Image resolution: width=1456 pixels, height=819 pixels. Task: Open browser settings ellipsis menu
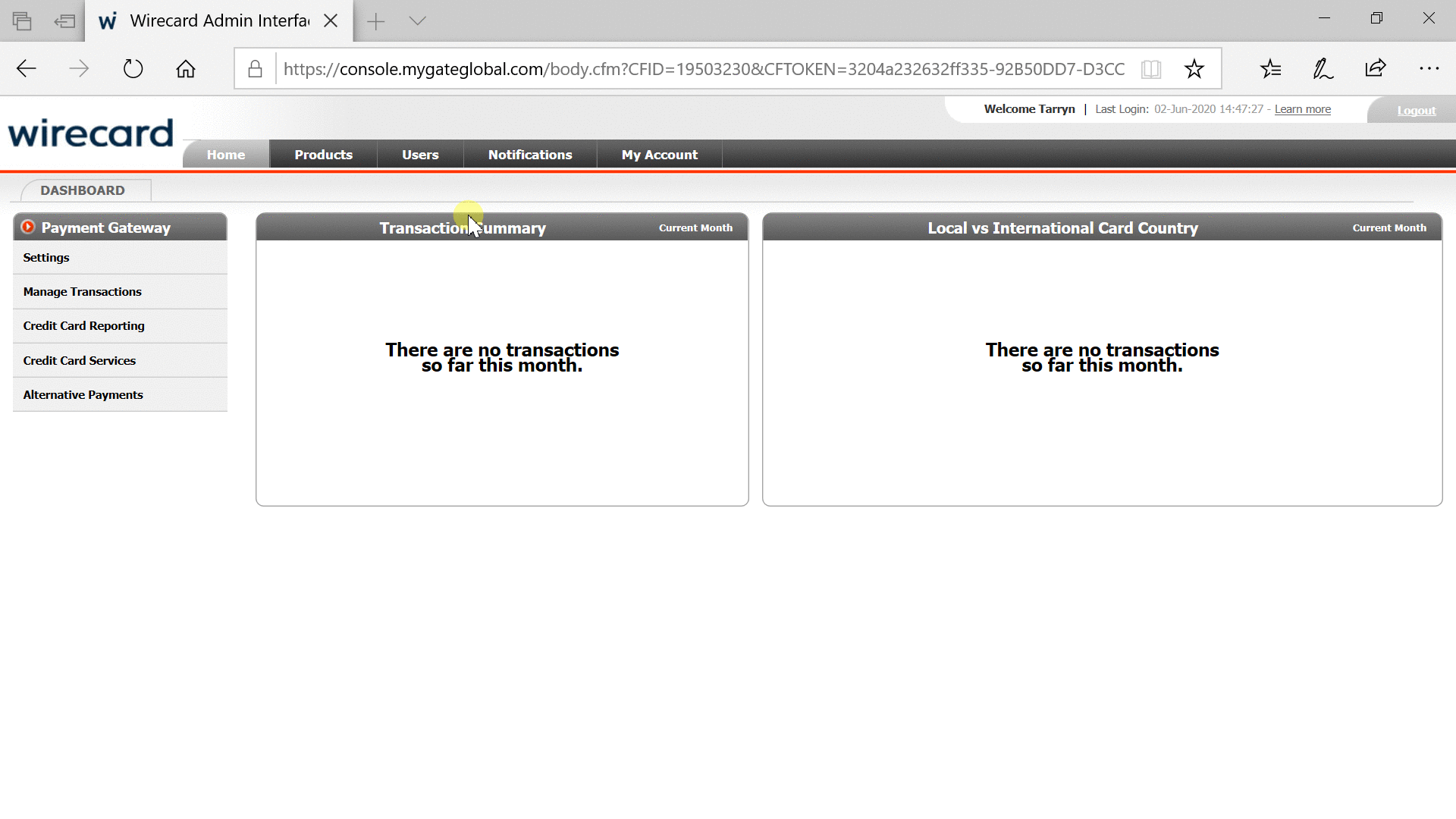(x=1429, y=69)
